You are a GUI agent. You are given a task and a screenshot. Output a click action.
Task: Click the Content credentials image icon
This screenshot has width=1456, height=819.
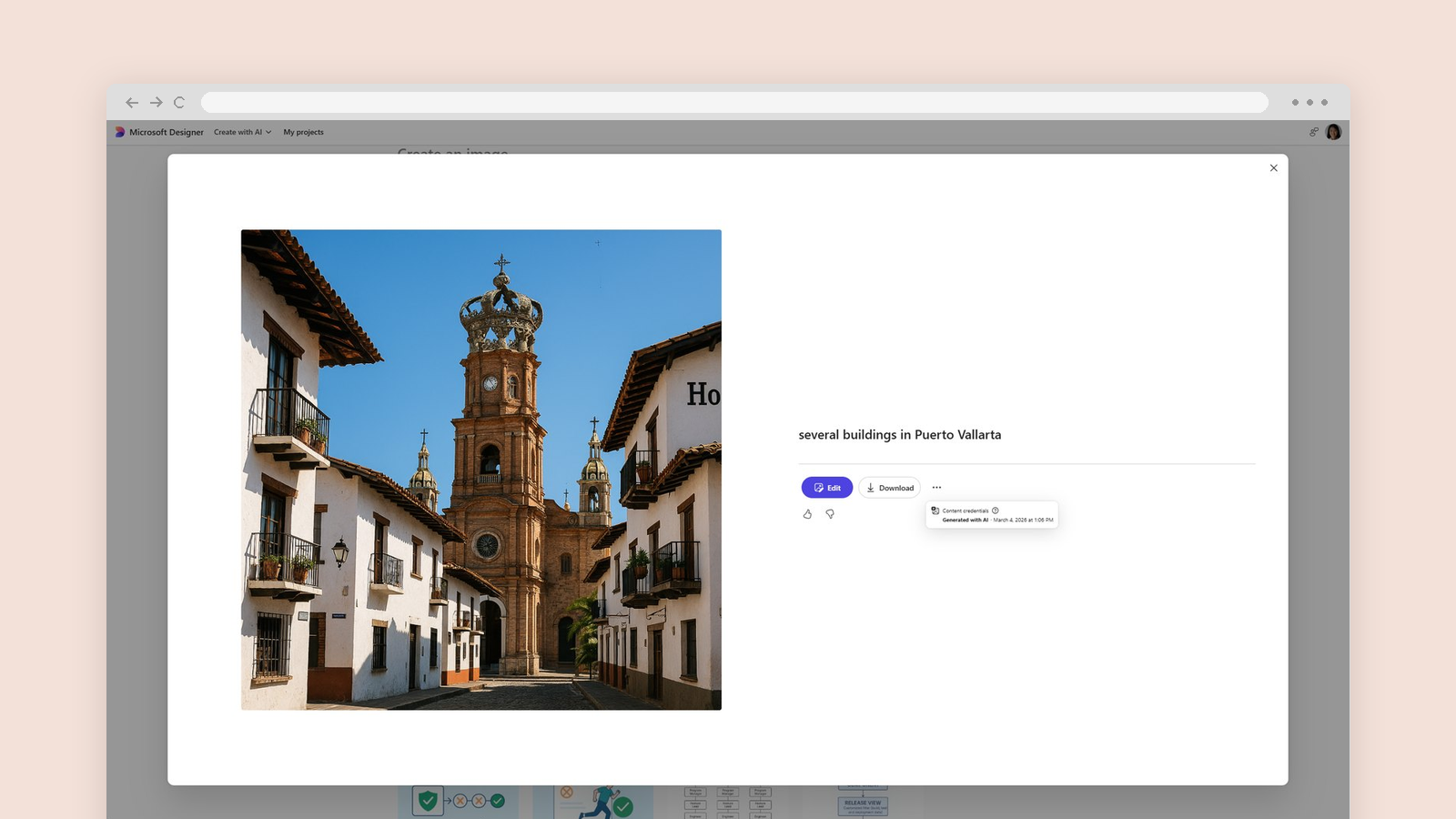(x=935, y=511)
